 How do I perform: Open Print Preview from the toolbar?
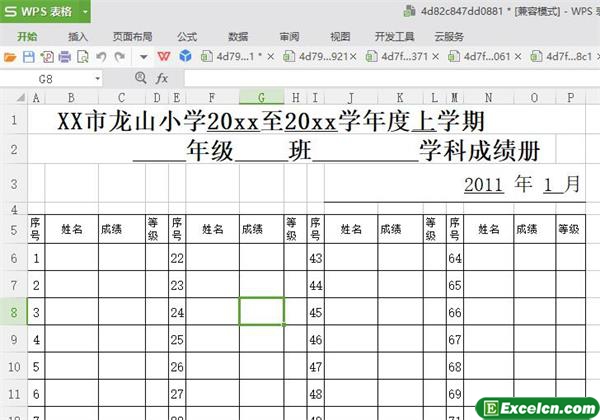coord(83,57)
